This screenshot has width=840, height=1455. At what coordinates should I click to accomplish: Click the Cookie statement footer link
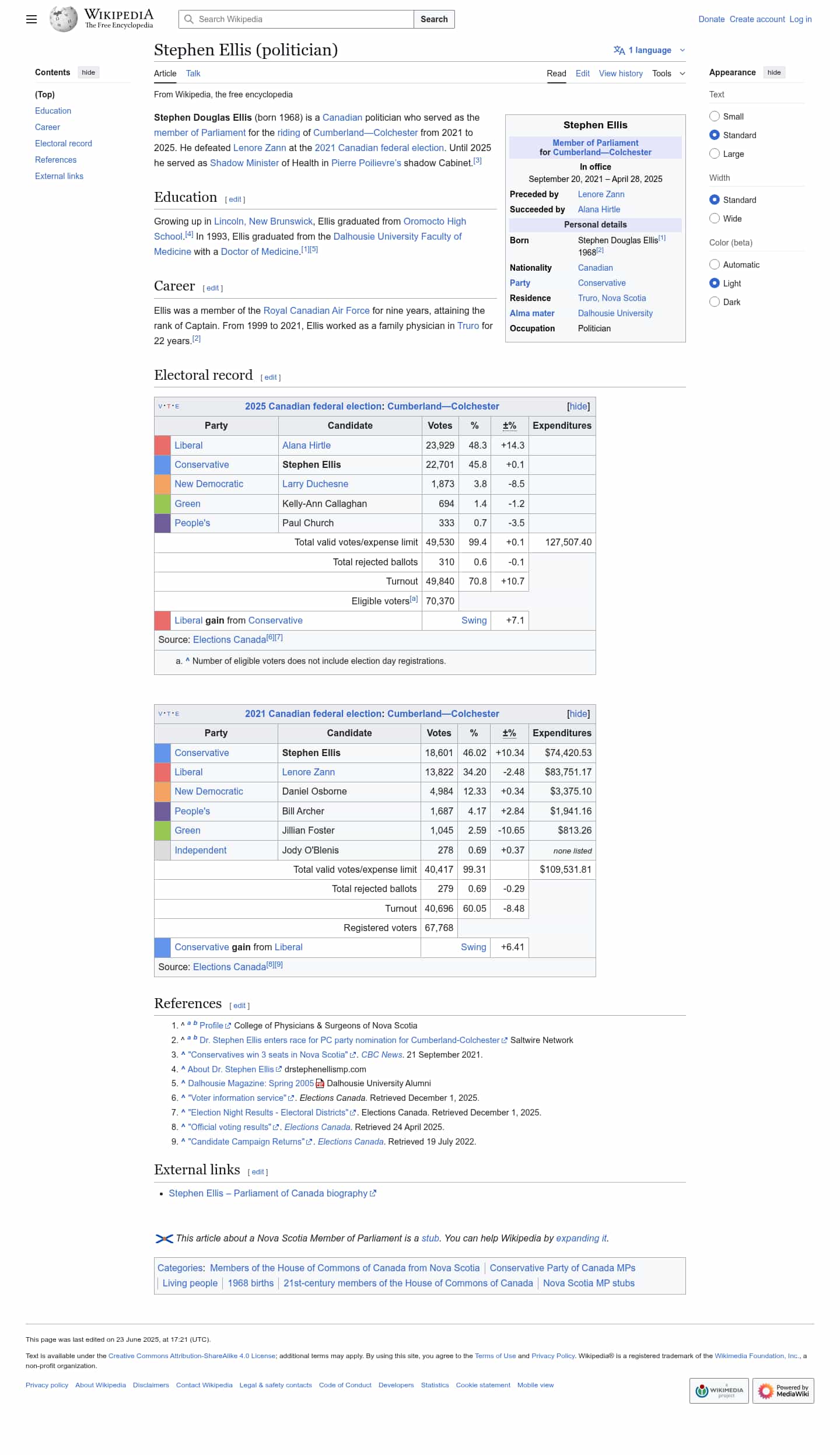coord(483,1385)
